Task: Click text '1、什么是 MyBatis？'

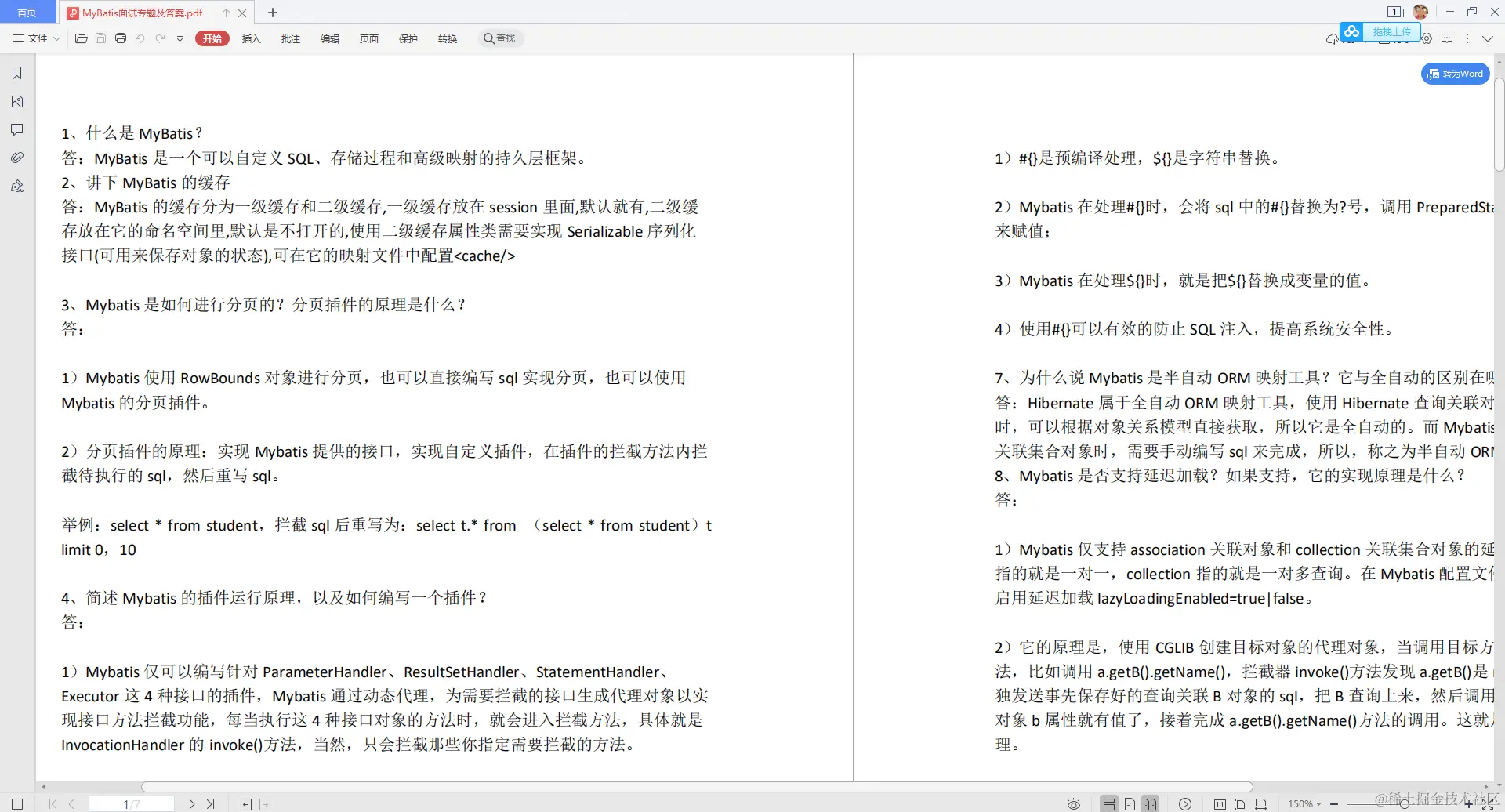Action: click(132, 133)
